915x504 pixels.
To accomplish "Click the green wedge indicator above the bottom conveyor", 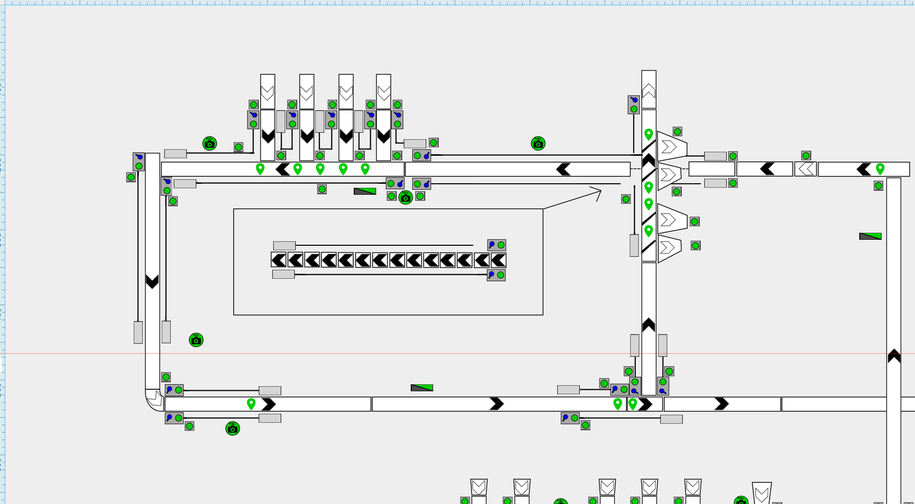I will click(422, 388).
